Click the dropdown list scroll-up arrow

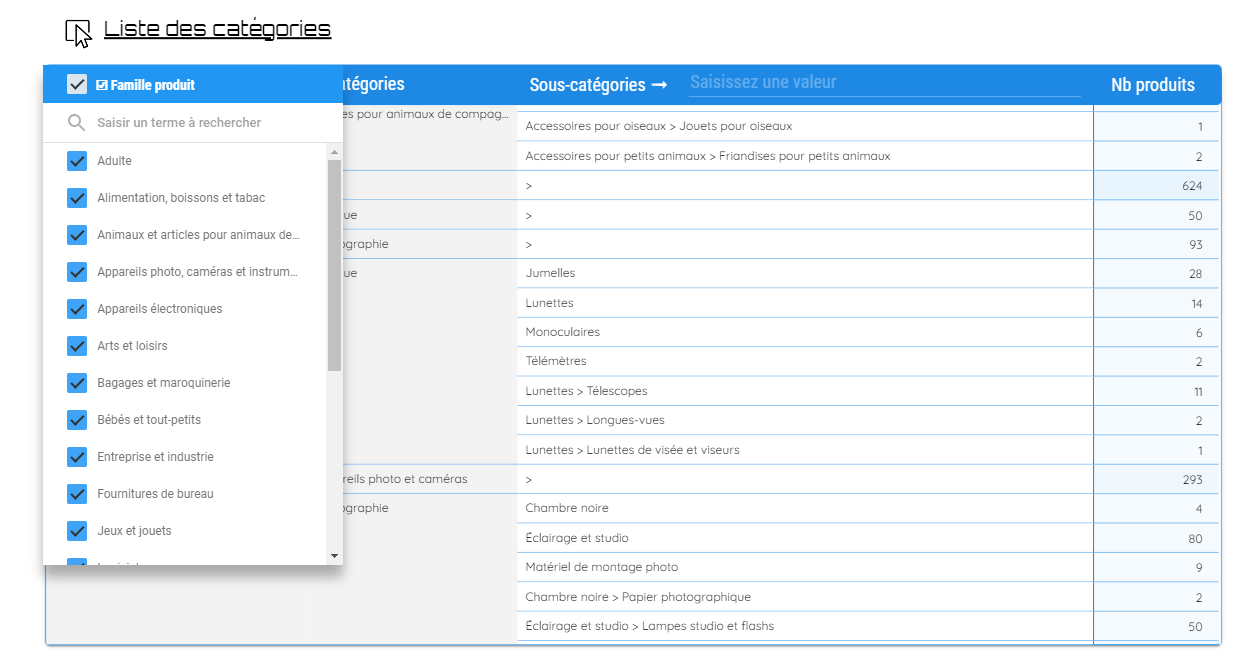click(x=334, y=151)
